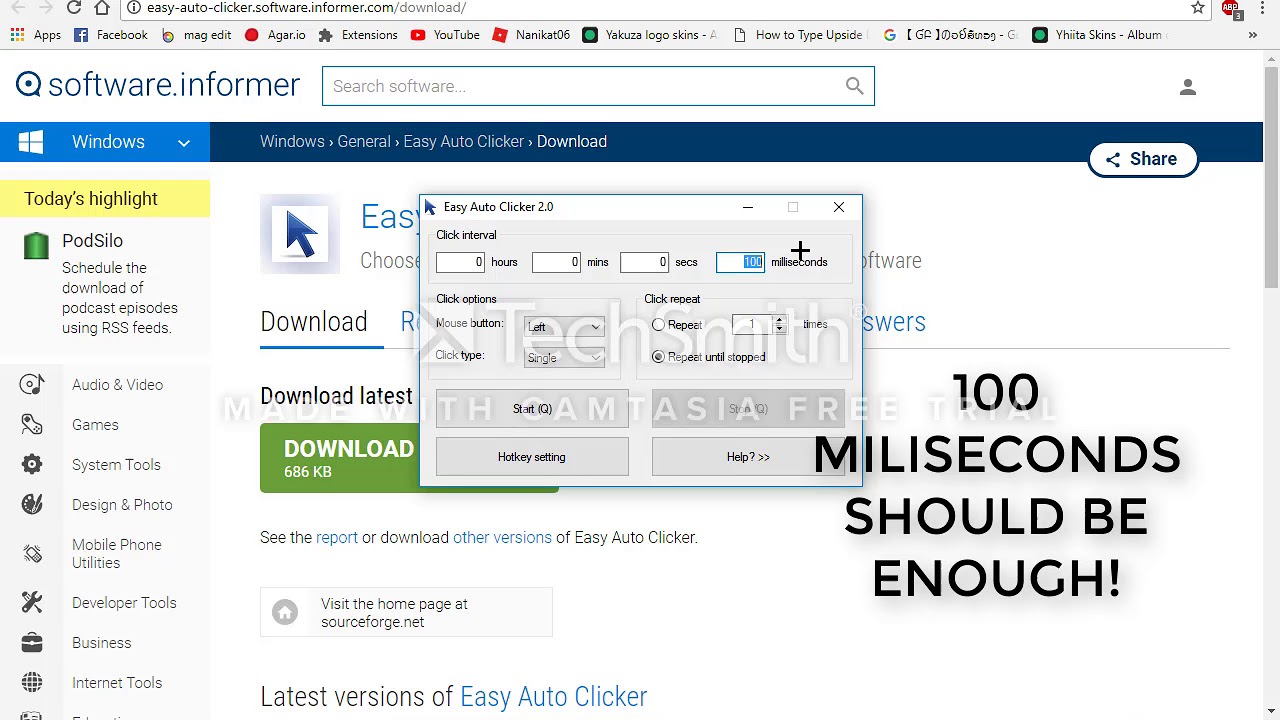Screen dimensions: 1280x720
Task: Click the Help? >> button
Action: 748,457
